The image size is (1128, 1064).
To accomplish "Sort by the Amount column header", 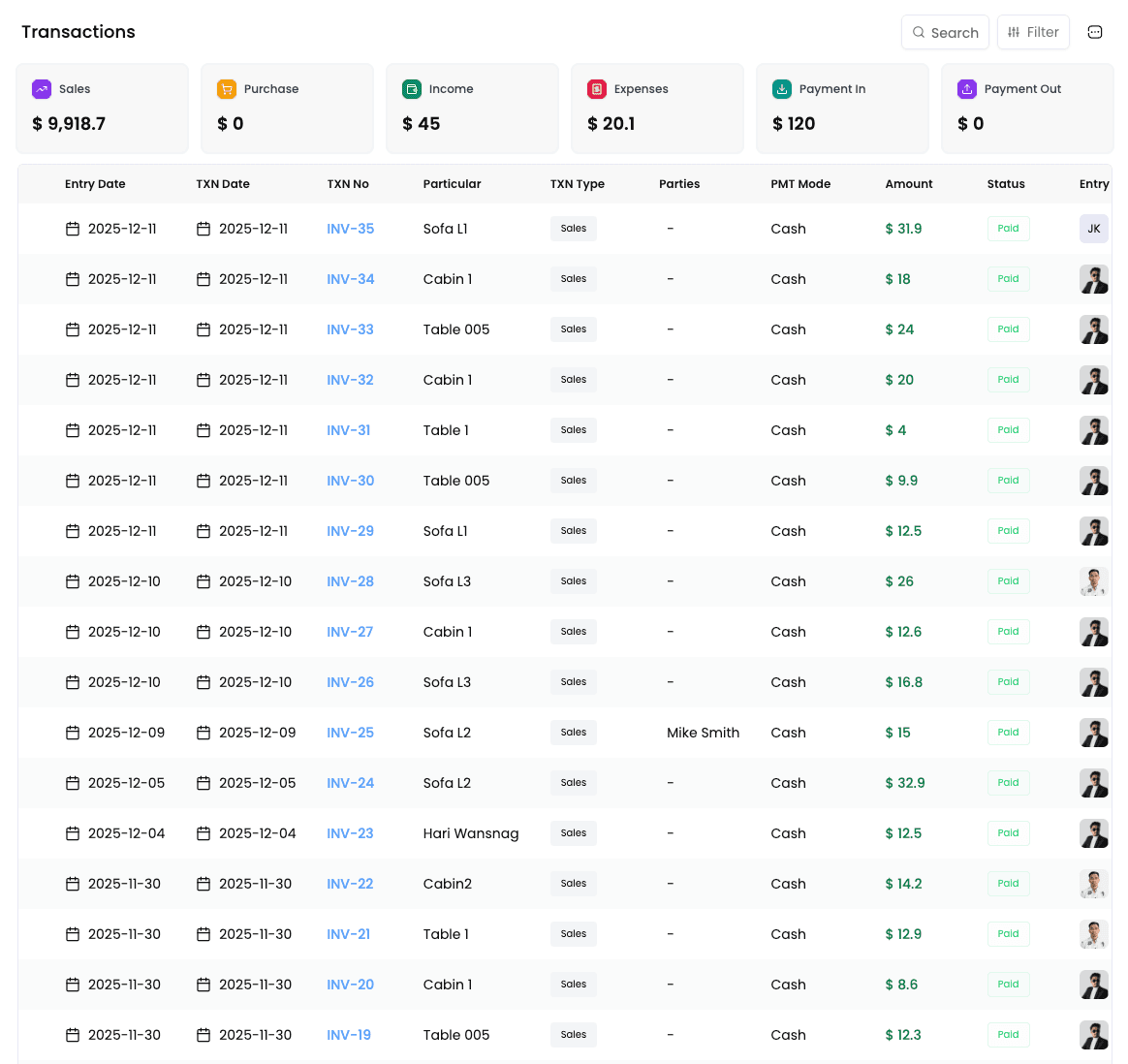I will (908, 184).
